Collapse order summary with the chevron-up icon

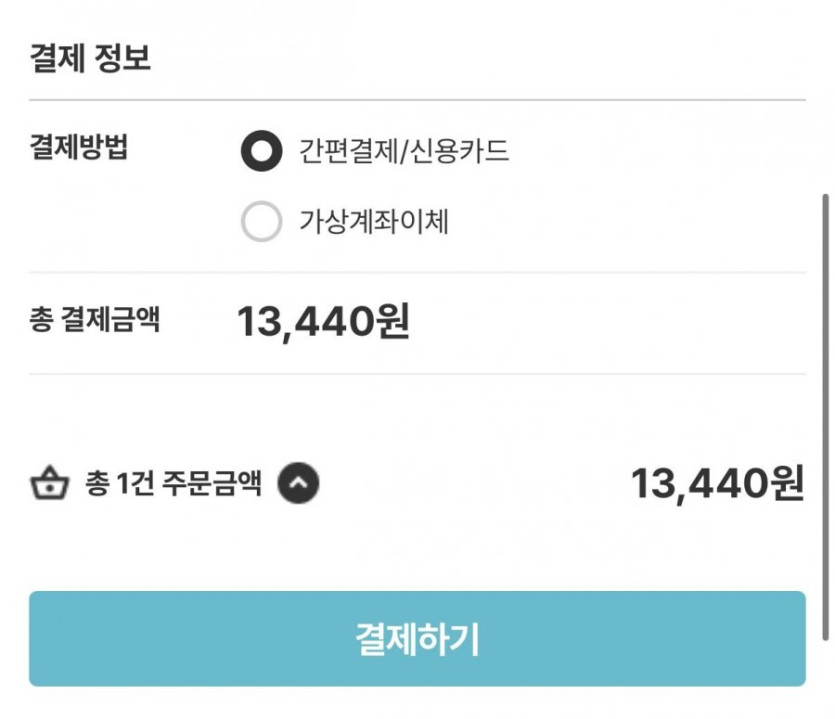298,485
